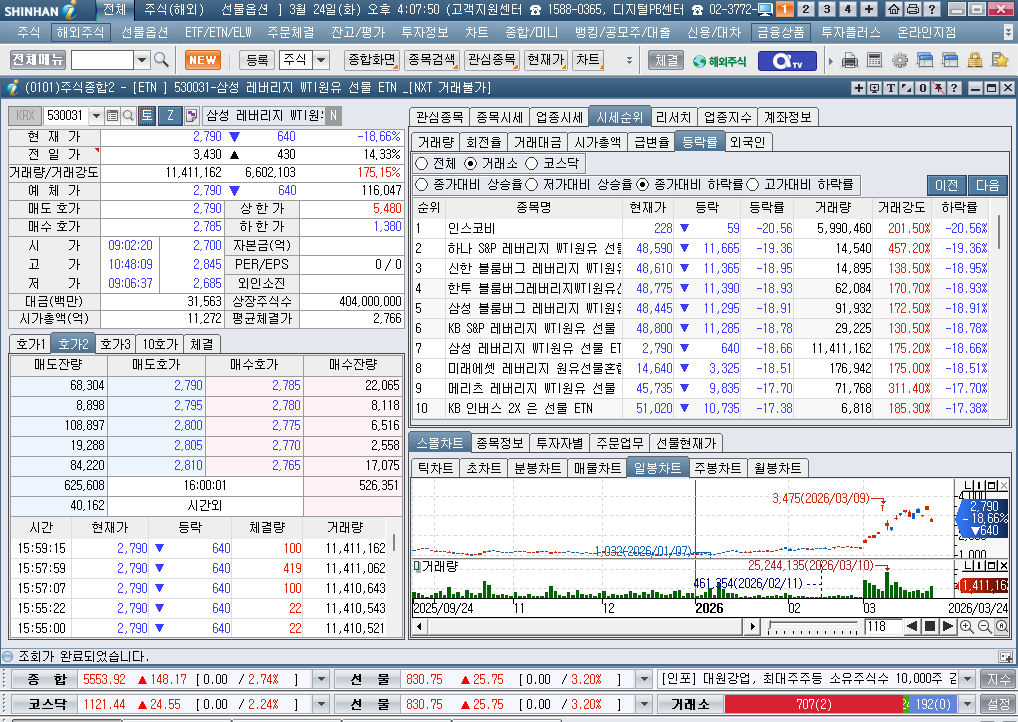Open the 금융상품 main menu
Screen dimensions: 1018x722
tap(781, 32)
